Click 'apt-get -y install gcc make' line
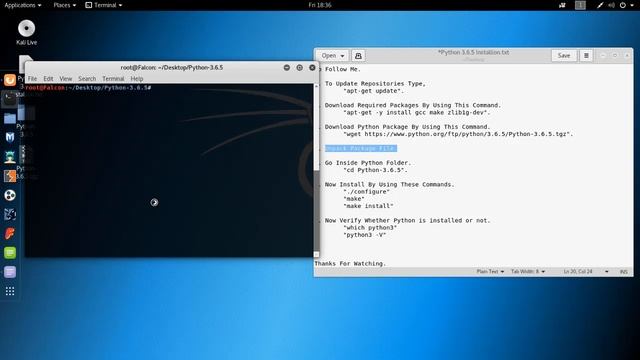The height and width of the screenshot is (360, 640). tap(417, 112)
